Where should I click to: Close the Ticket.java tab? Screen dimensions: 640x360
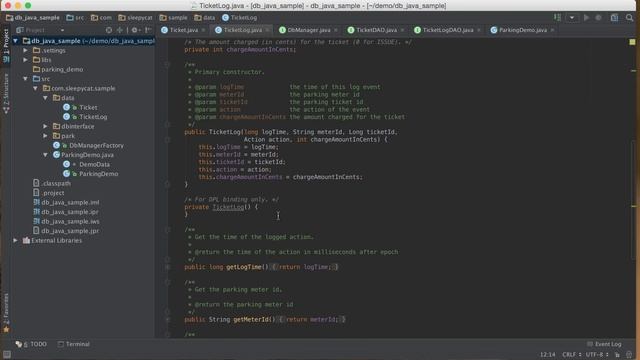[x=203, y=30]
